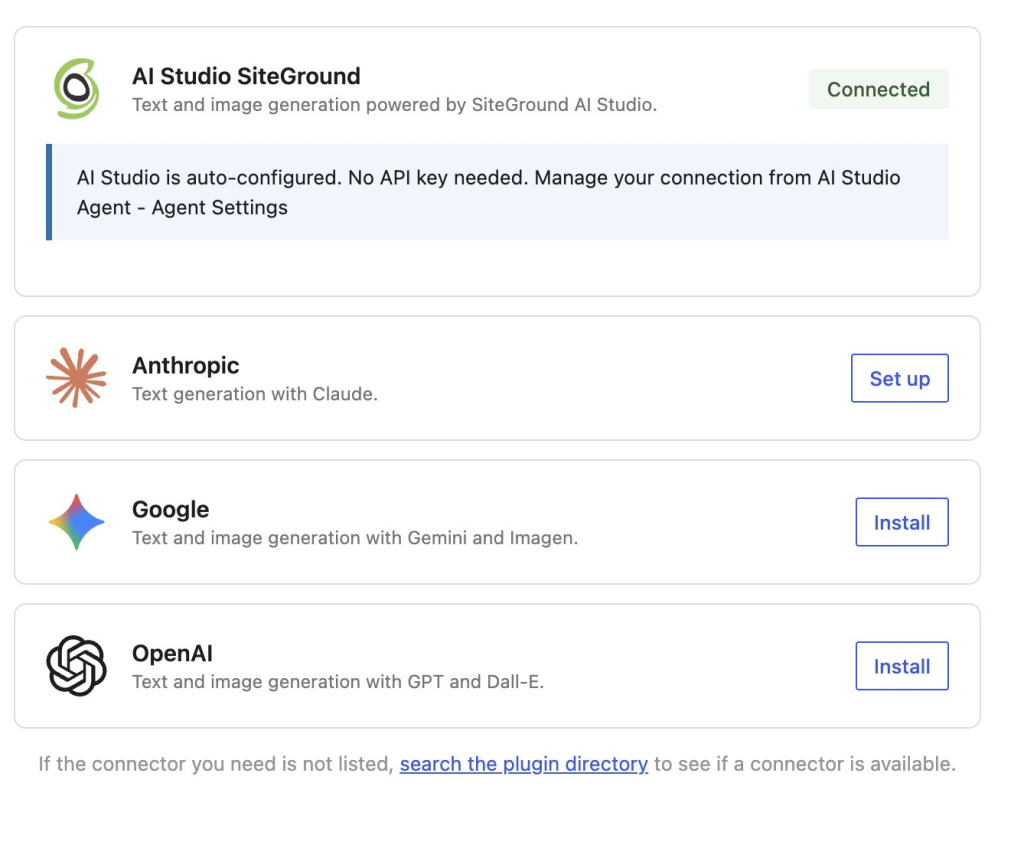Screen dimensions: 1024x845
Task: Click the OpenAI knot logo icon
Action: tap(76, 665)
